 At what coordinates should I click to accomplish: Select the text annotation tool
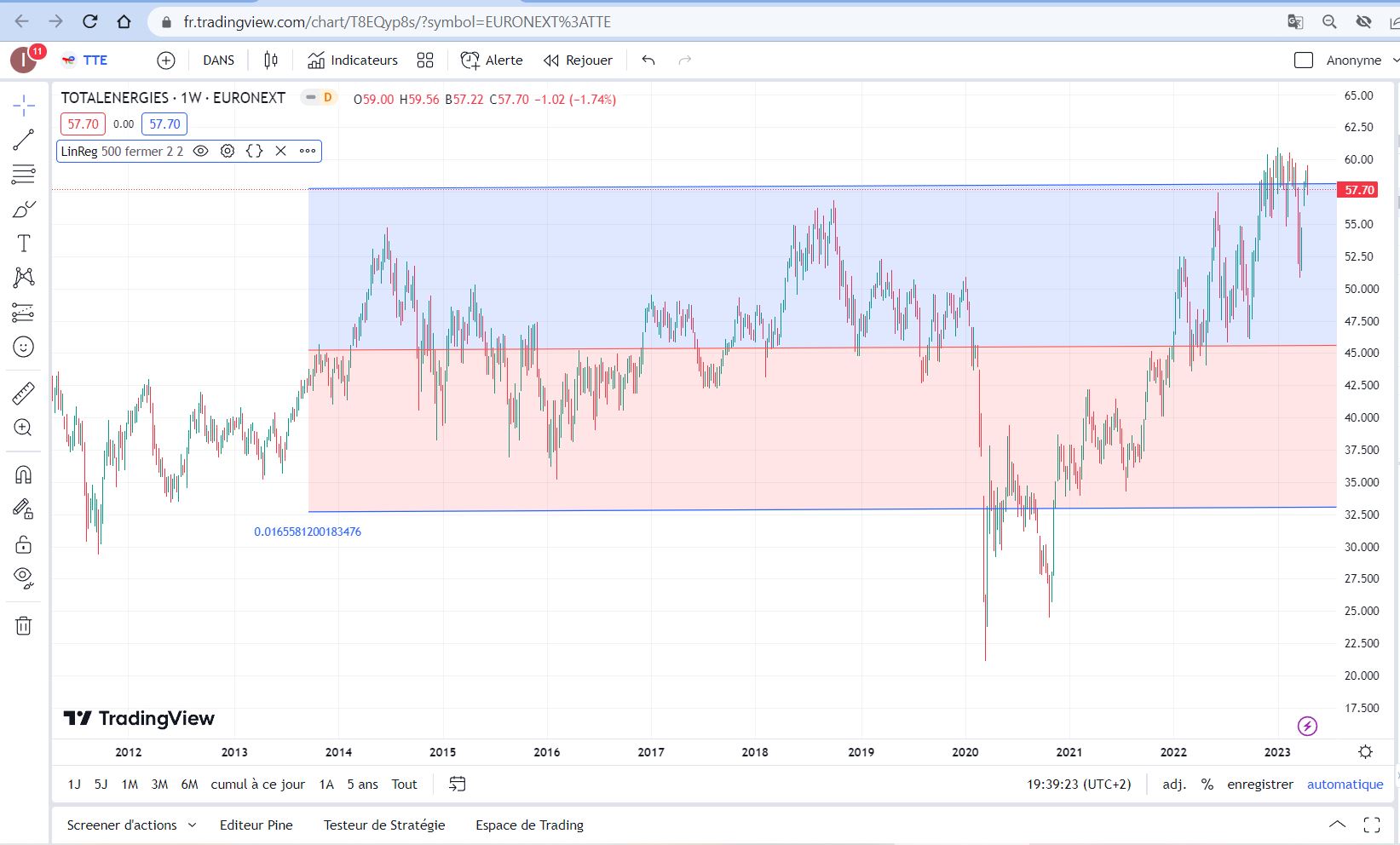[x=24, y=244]
